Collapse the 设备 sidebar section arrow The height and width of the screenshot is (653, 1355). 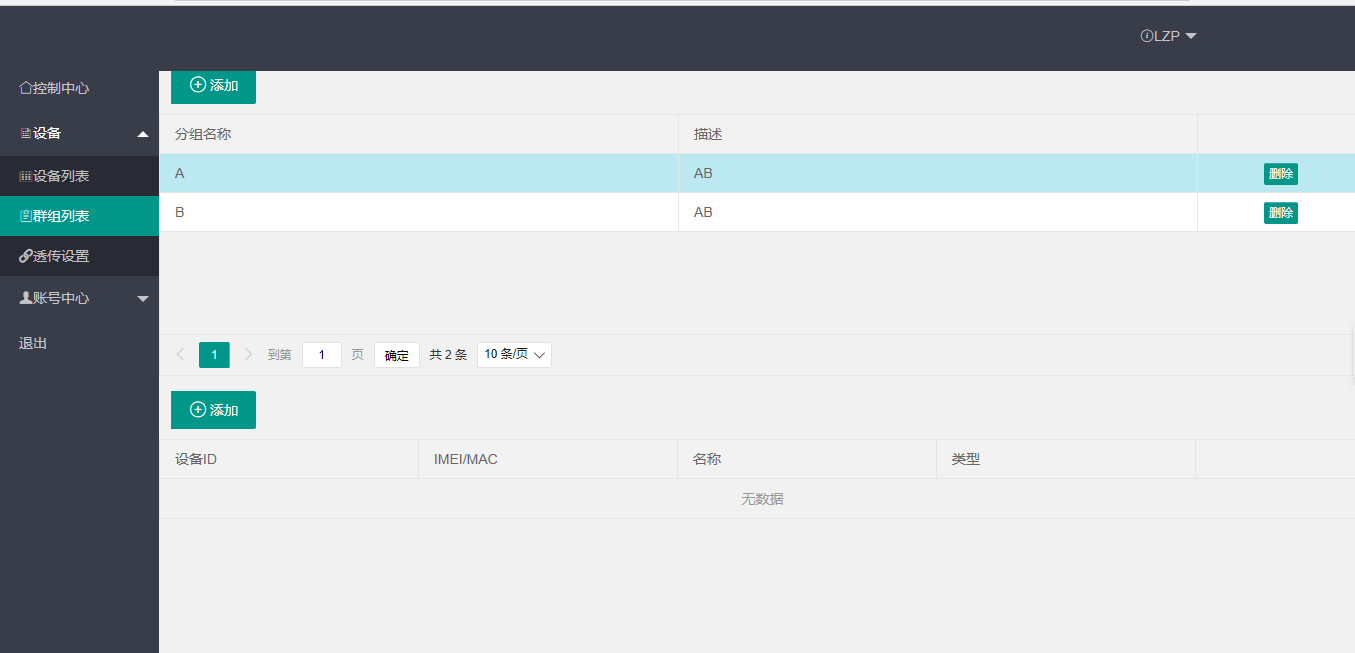coord(143,134)
